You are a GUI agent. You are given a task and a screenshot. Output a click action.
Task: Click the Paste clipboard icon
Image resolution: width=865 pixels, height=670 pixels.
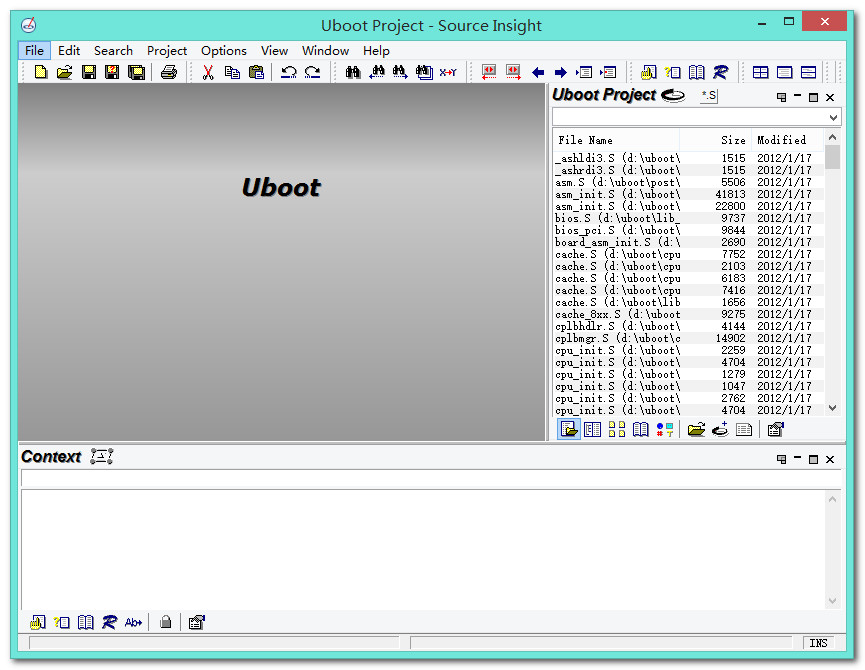click(256, 71)
